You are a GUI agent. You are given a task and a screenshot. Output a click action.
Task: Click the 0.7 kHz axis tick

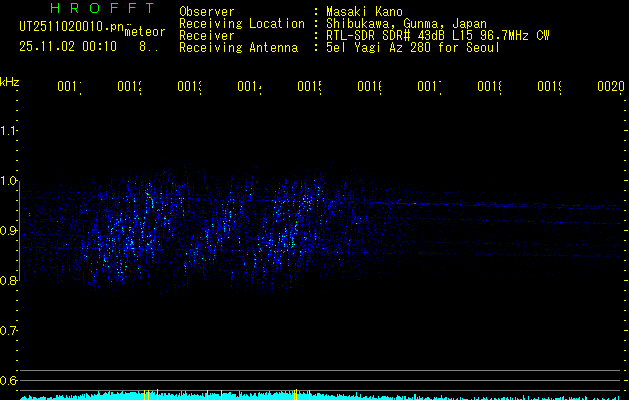pos(10,330)
